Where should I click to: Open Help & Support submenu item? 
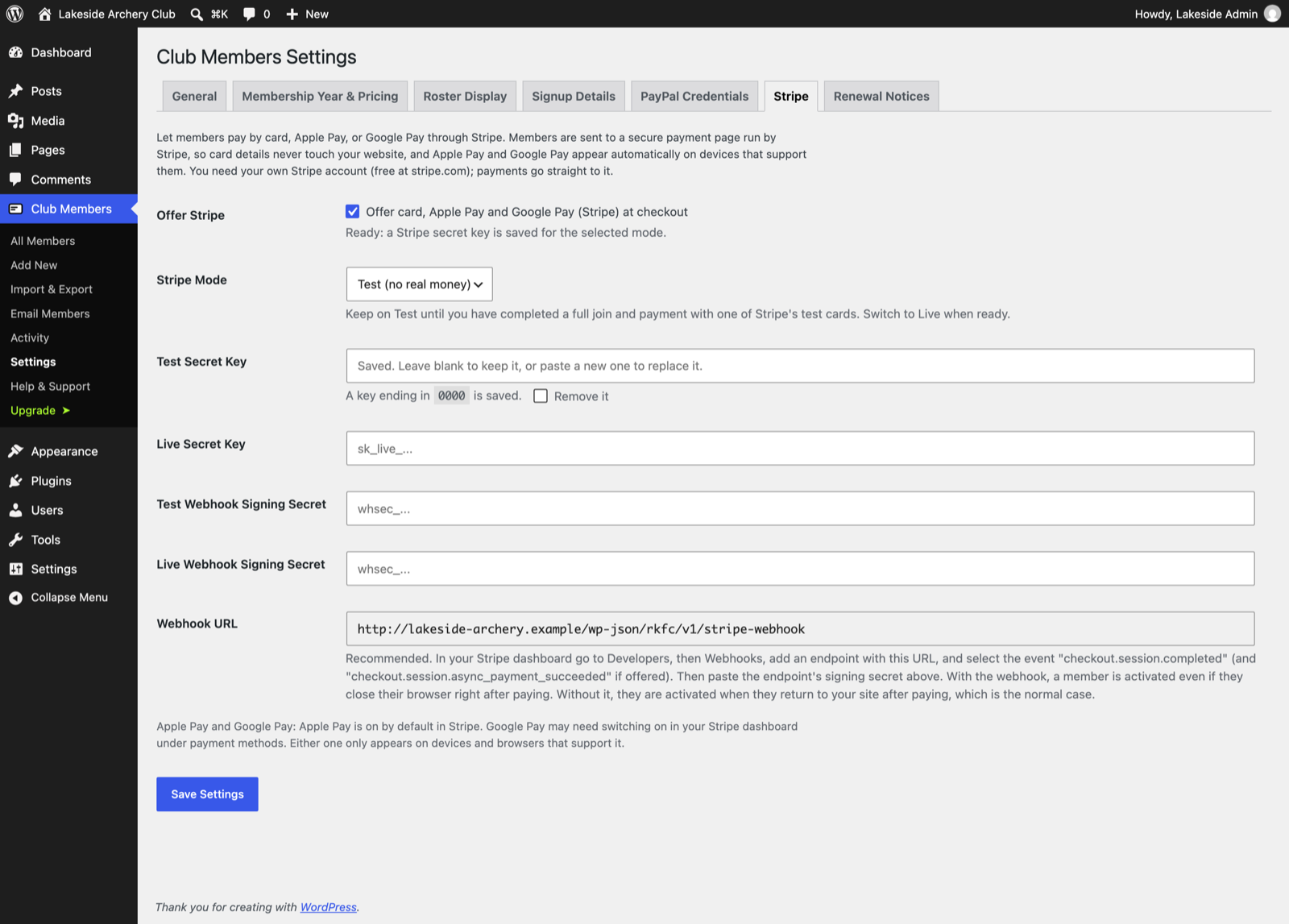[50, 386]
